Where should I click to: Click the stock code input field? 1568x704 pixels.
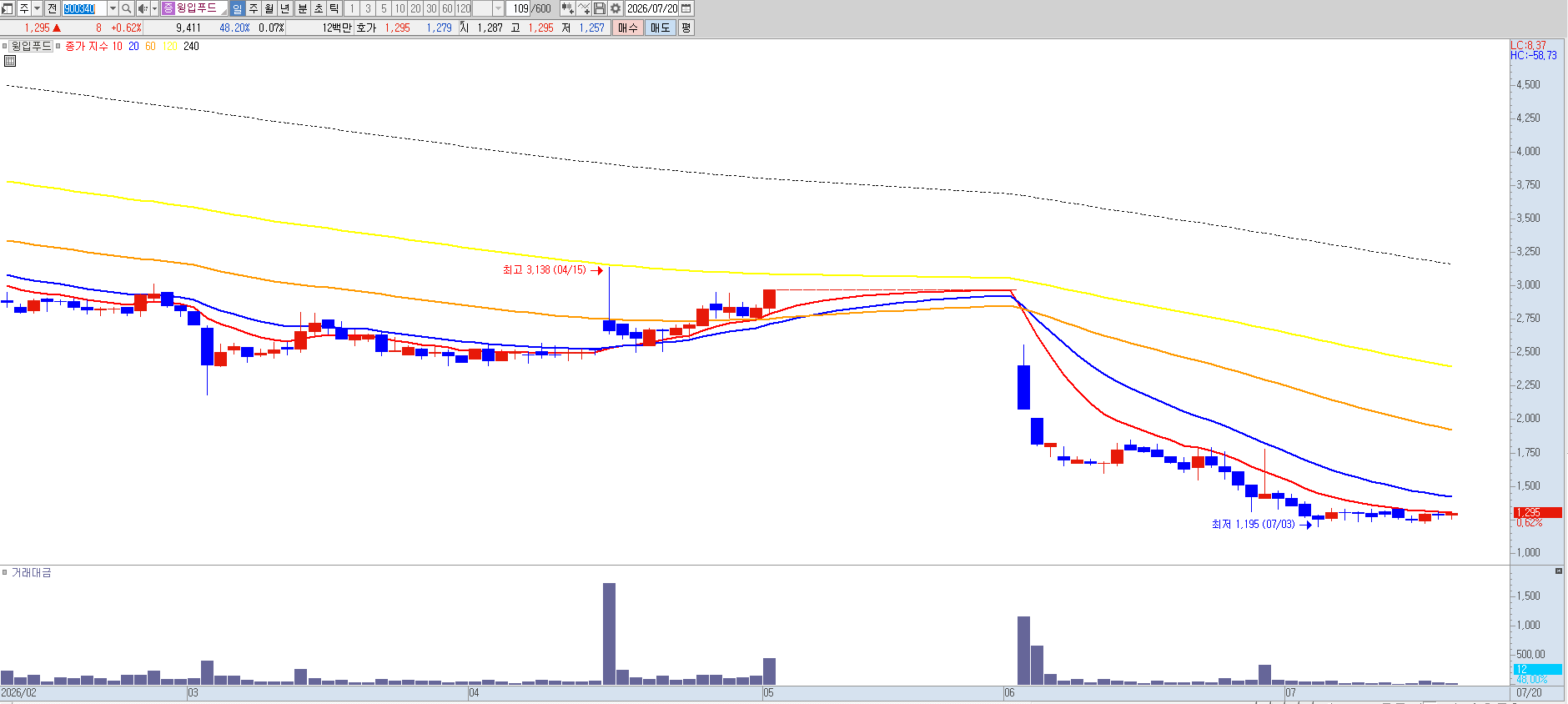[84, 8]
